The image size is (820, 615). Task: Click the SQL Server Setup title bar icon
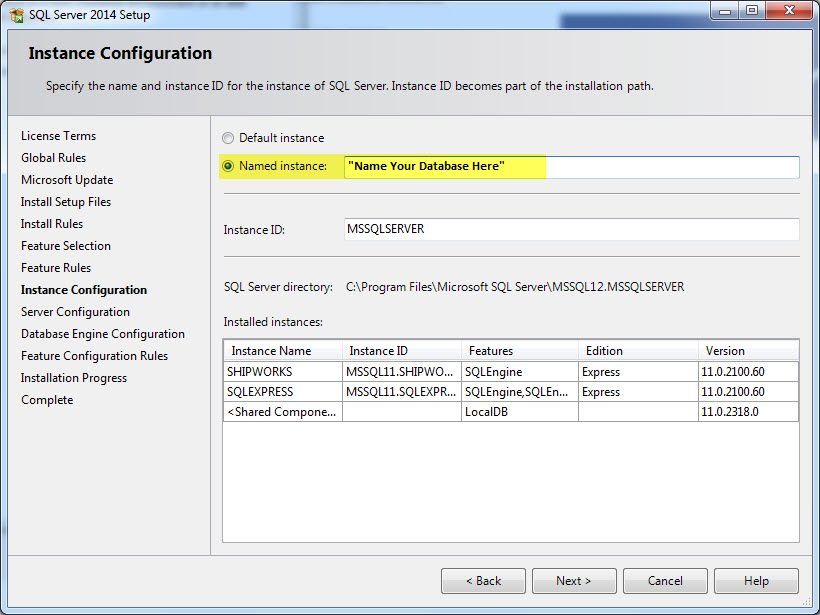[16, 15]
